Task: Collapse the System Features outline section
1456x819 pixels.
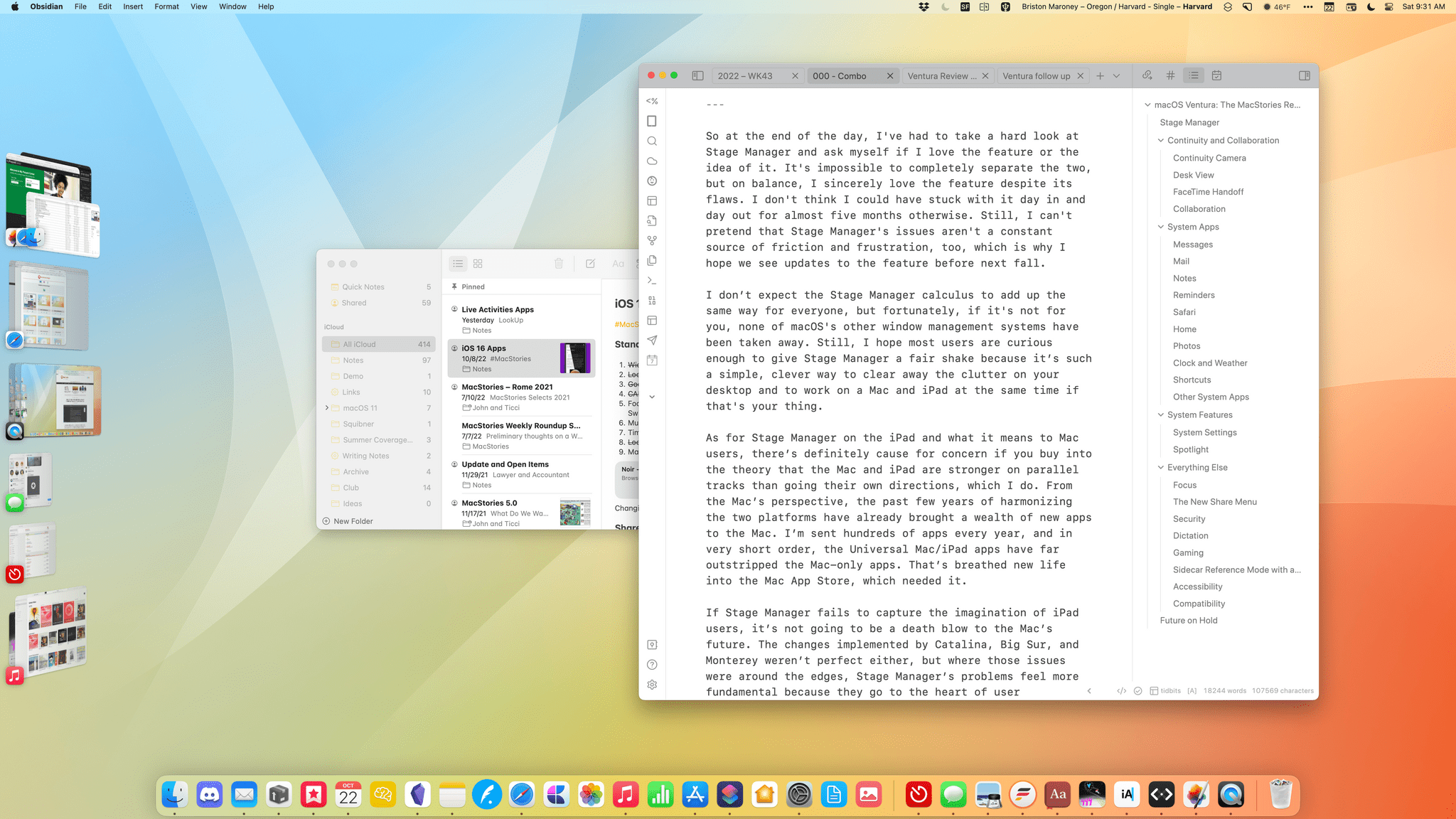Action: [1161, 415]
